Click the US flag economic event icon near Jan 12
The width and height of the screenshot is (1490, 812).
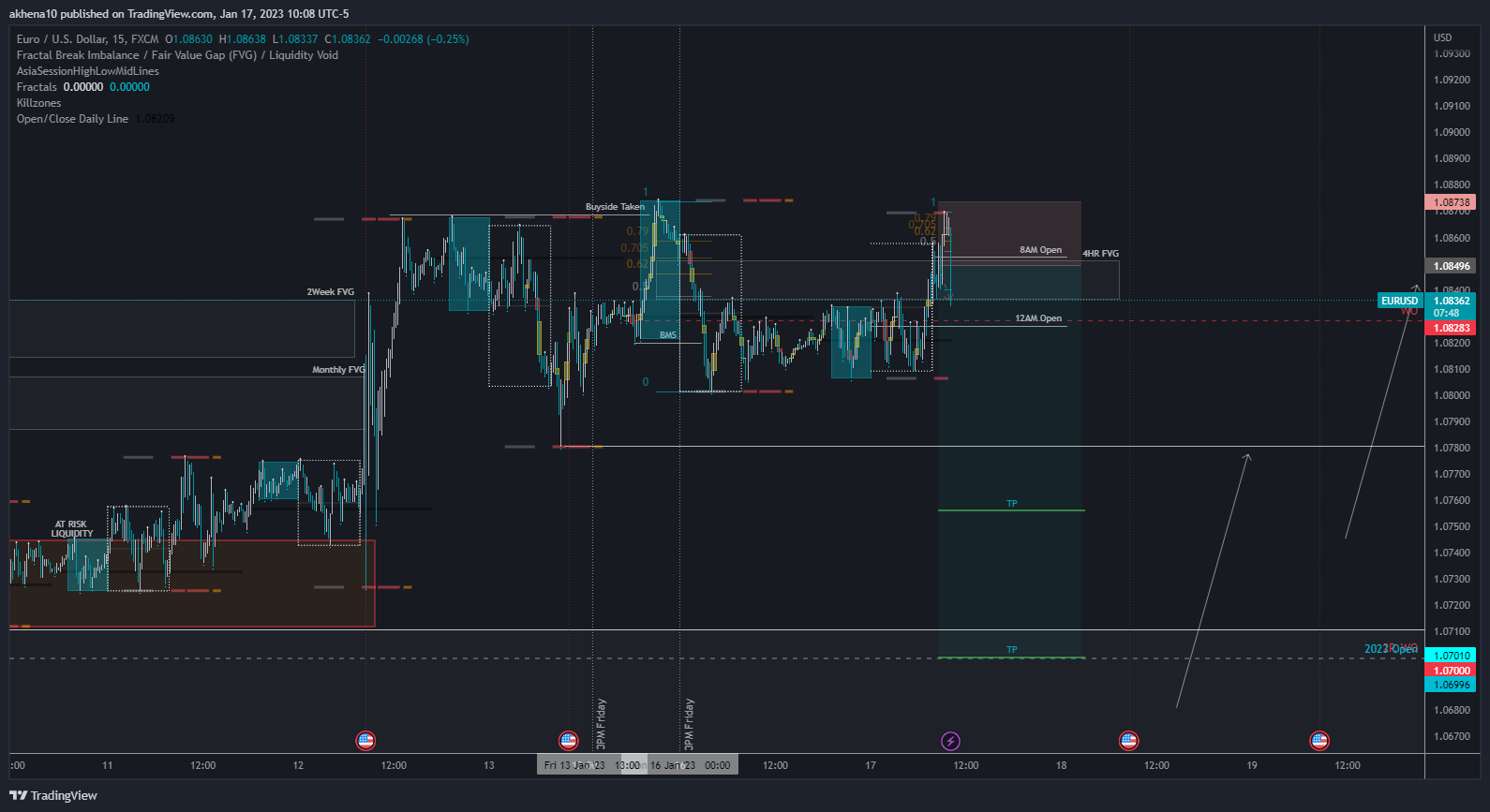(x=365, y=741)
